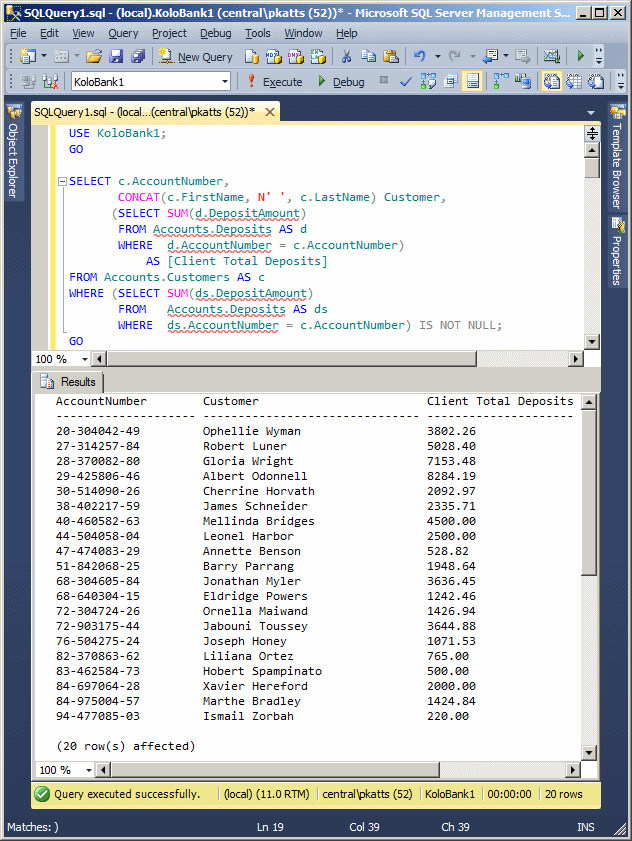The width and height of the screenshot is (632, 841).
Task: Click the New Project toolbar icon
Action: point(27,56)
